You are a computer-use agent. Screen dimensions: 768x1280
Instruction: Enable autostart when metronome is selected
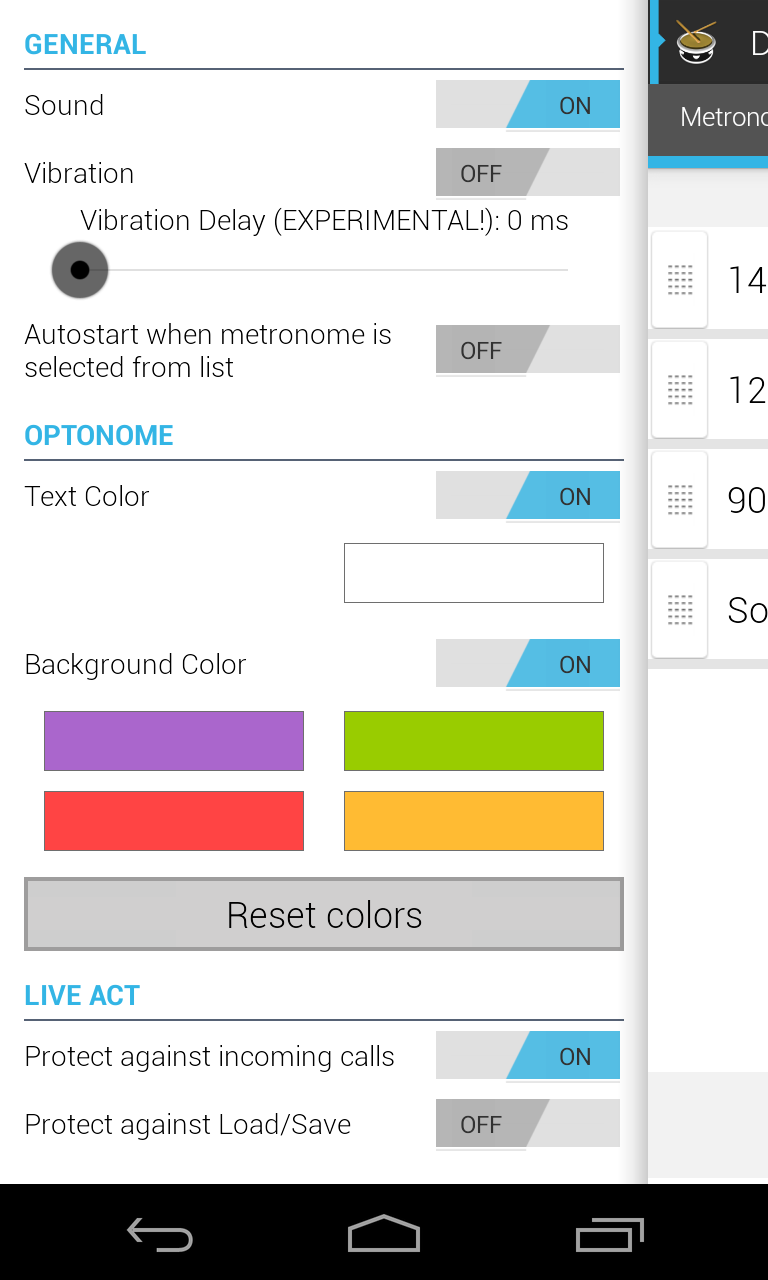pyautogui.click(x=528, y=349)
